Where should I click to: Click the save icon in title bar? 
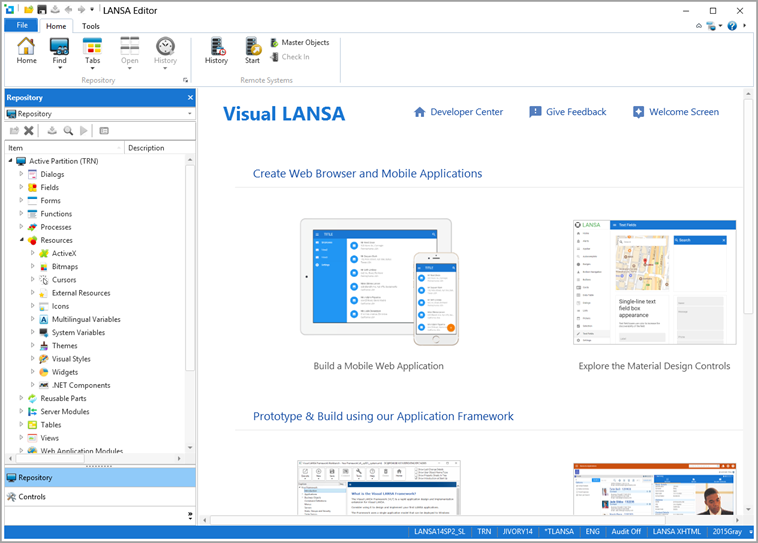point(42,10)
